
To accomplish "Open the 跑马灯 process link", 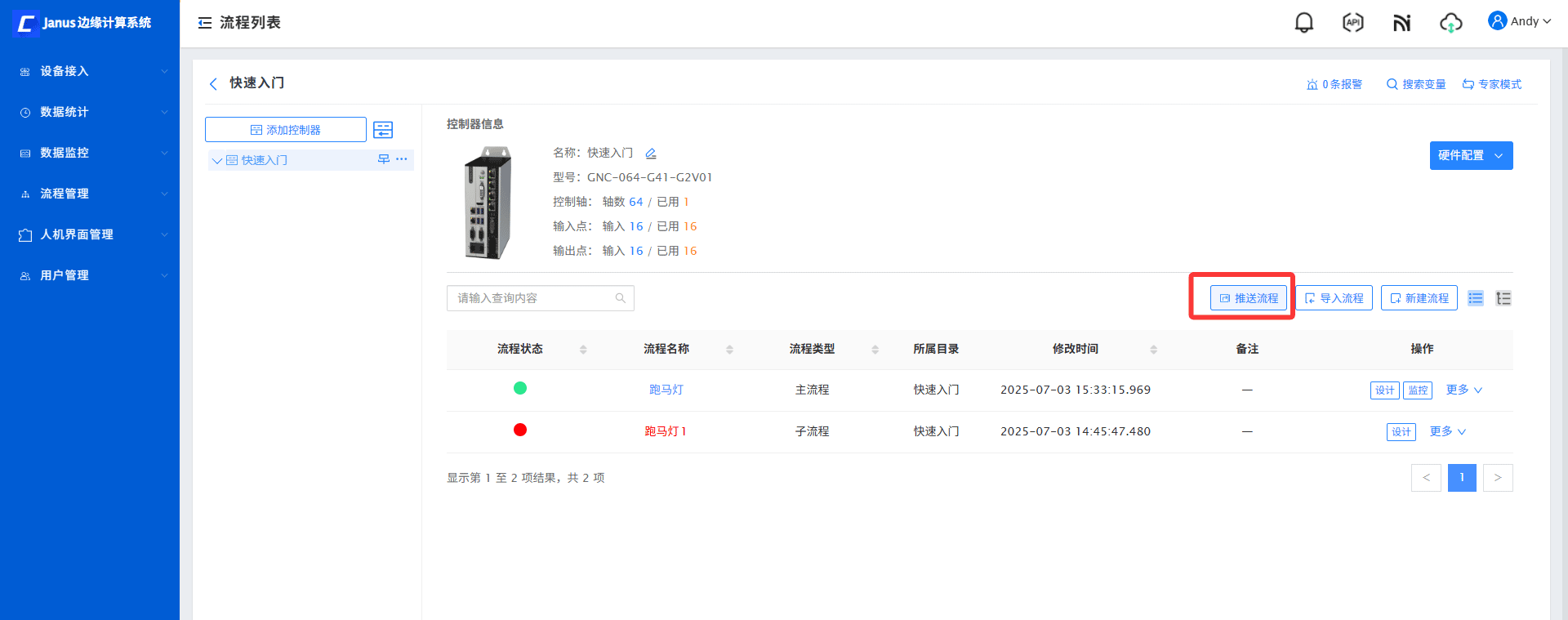I will (666, 390).
